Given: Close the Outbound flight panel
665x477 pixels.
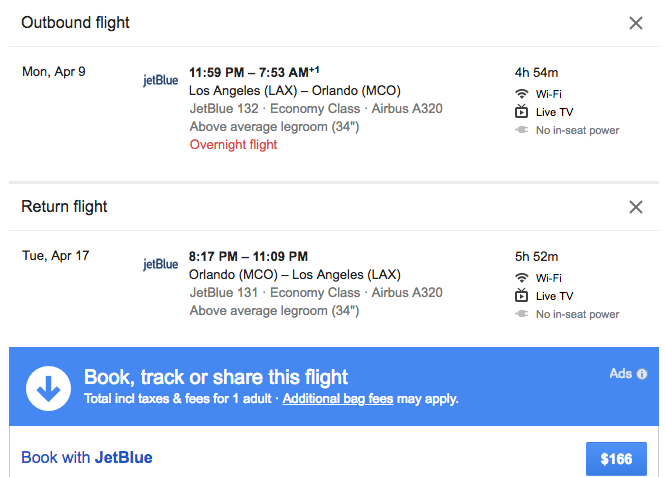Looking at the screenshot, I should 636,23.
